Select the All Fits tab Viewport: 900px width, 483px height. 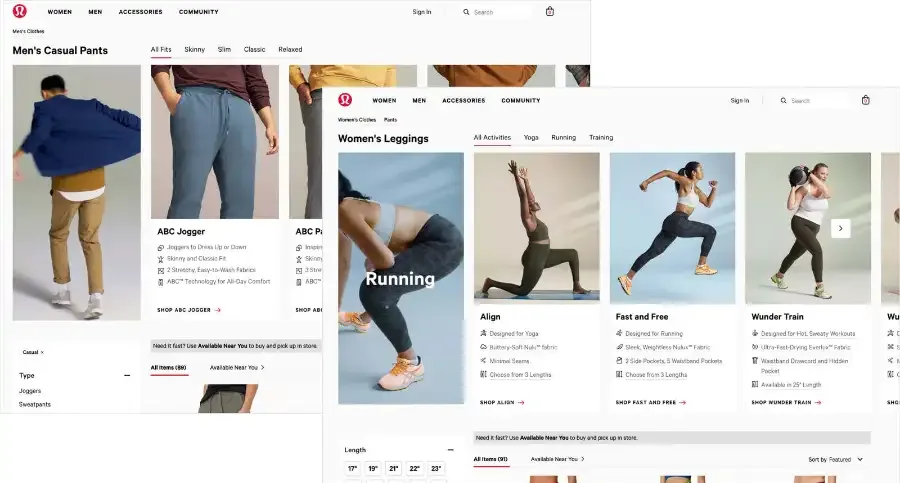tap(161, 49)
